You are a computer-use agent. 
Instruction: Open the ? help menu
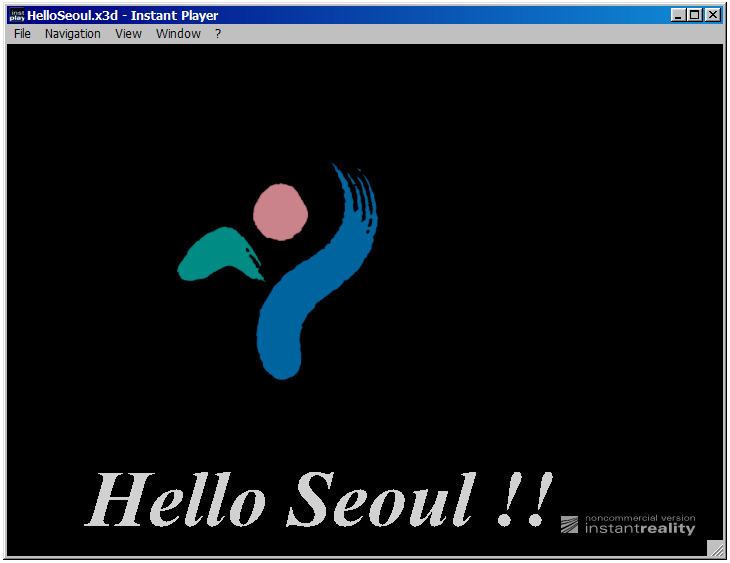218,34
